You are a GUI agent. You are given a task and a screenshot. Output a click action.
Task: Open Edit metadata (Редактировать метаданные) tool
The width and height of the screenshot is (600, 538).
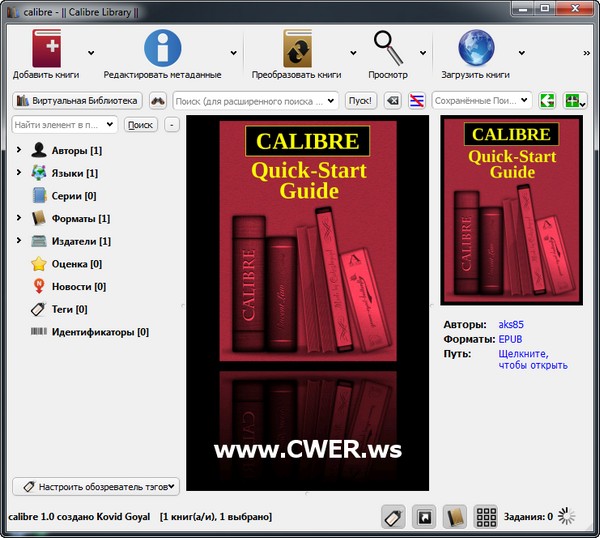pyautogui.click(x=162, y=48)
